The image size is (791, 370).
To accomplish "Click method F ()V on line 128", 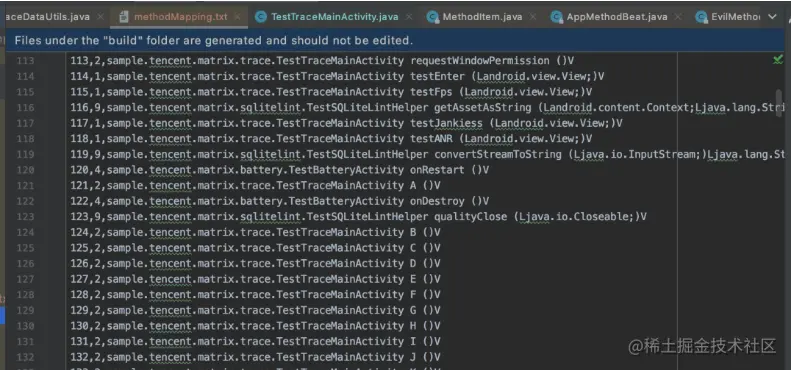I will 425,295.
